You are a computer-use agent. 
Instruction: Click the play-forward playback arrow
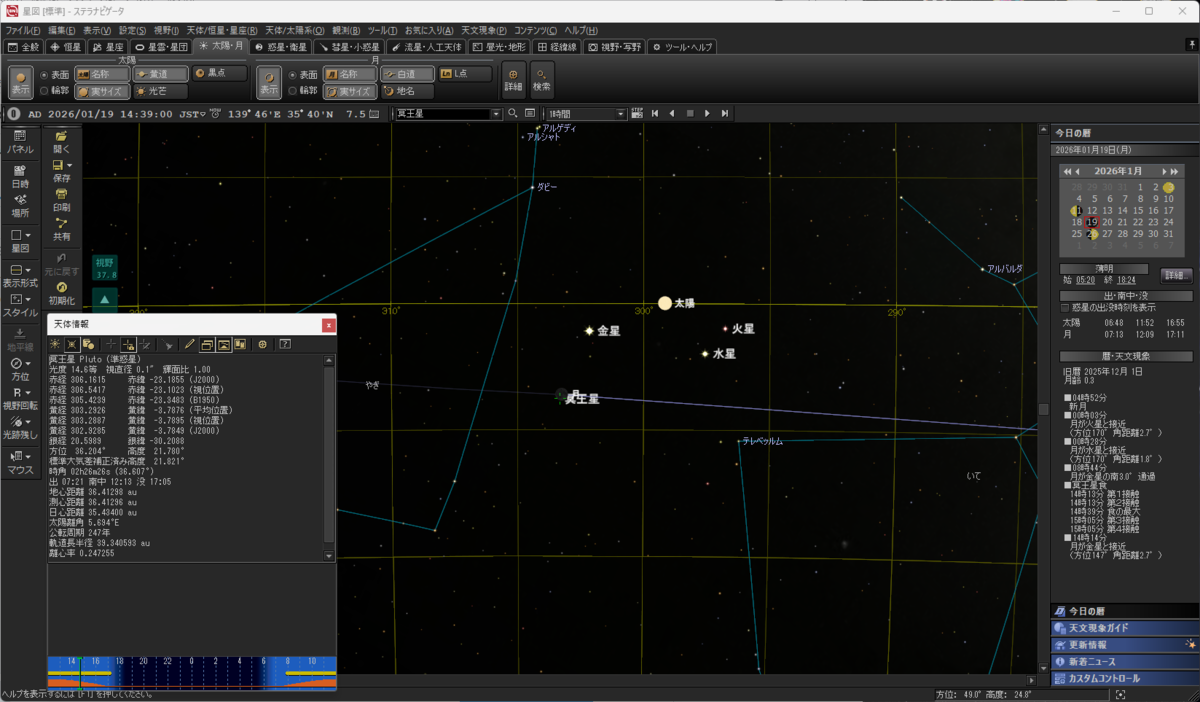pyautogui.click(x=708, y=114)
